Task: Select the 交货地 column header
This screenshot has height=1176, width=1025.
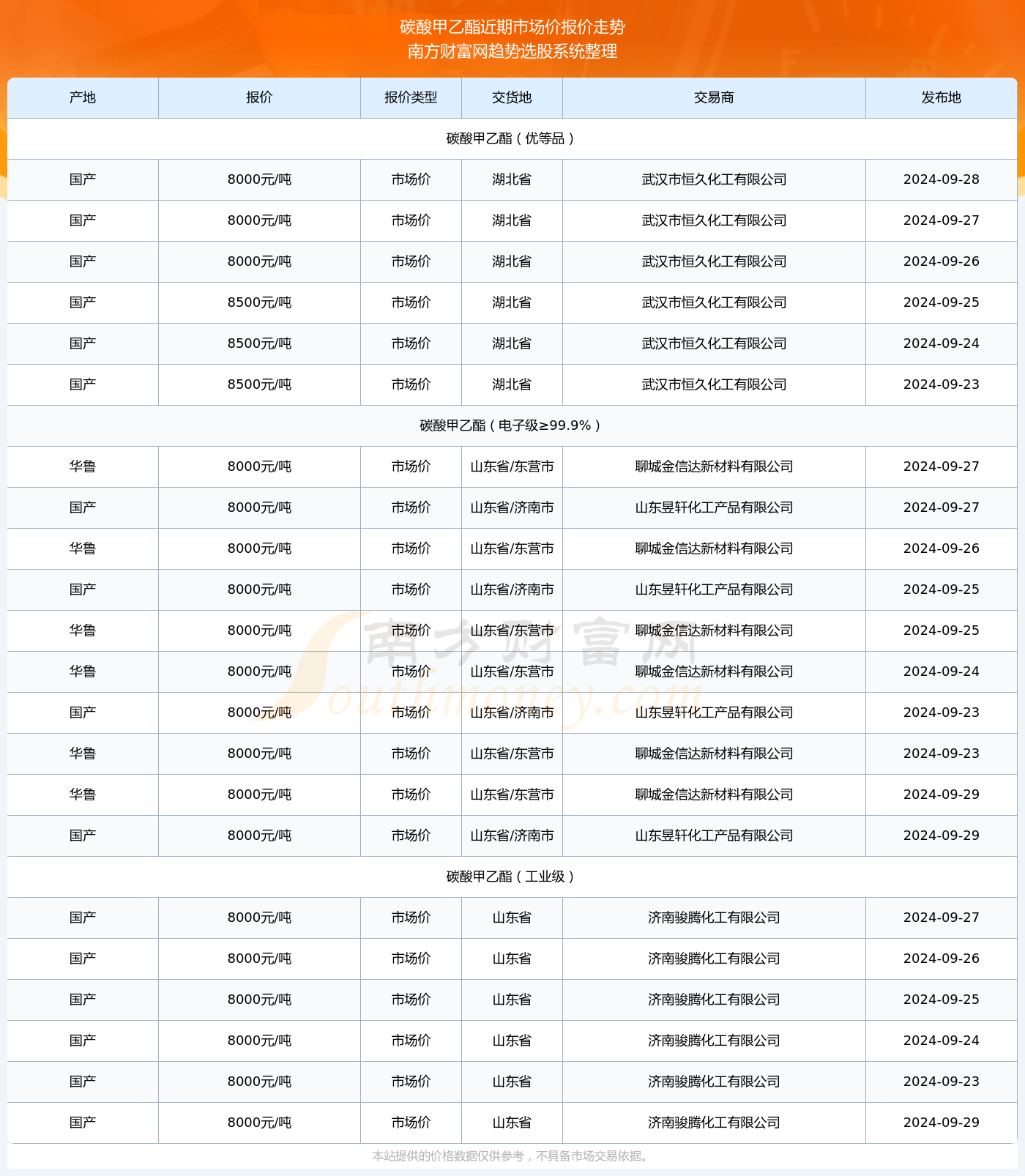Action: (x=512, y=97)
